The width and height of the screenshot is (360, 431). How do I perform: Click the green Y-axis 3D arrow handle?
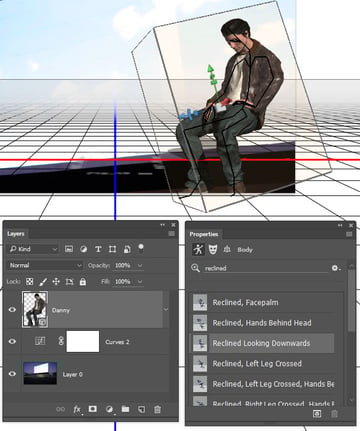pyautogui.click(x=211, y=69)
